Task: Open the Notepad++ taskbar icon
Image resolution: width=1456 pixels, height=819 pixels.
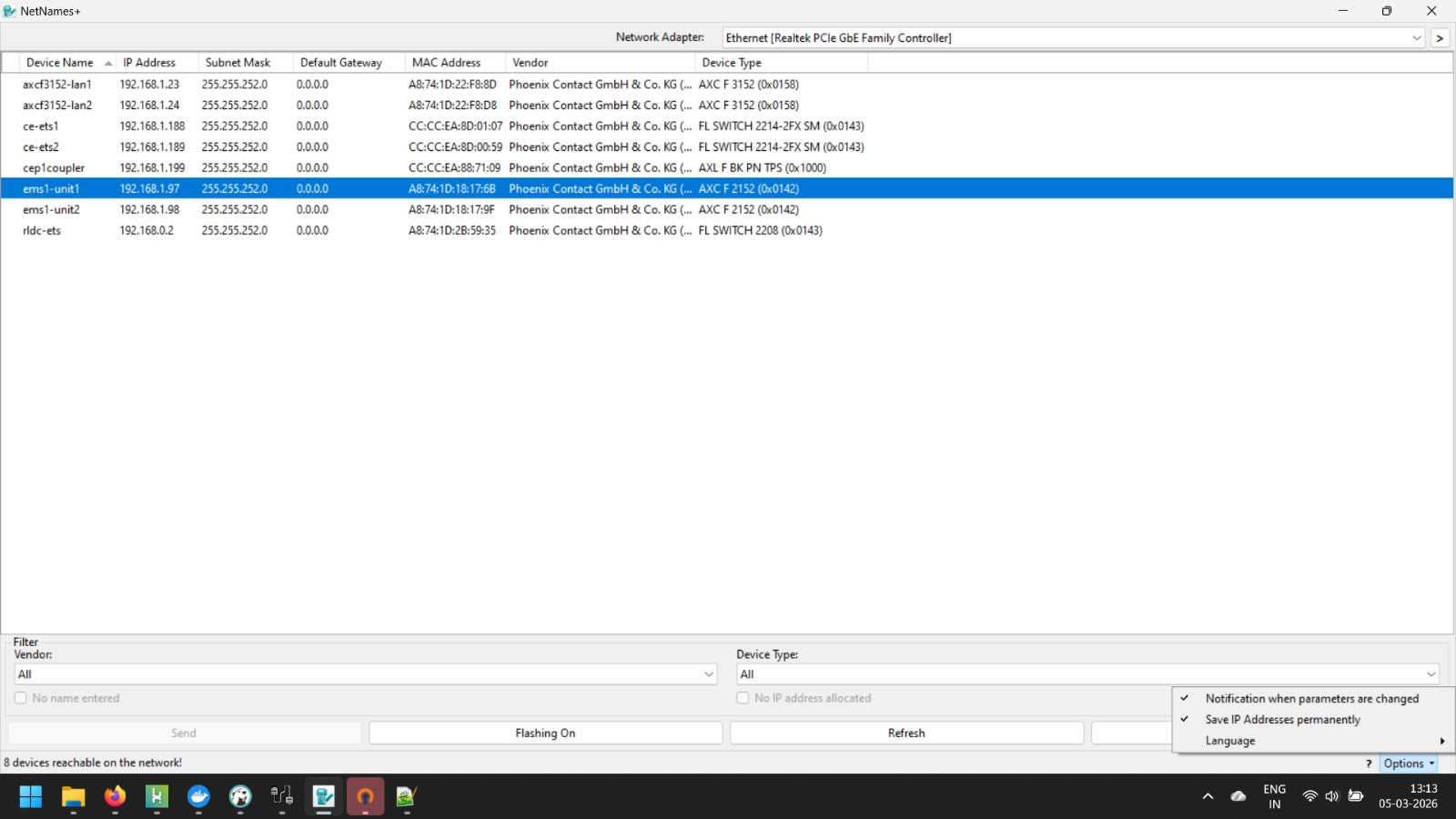Action: tap(406, 797)
